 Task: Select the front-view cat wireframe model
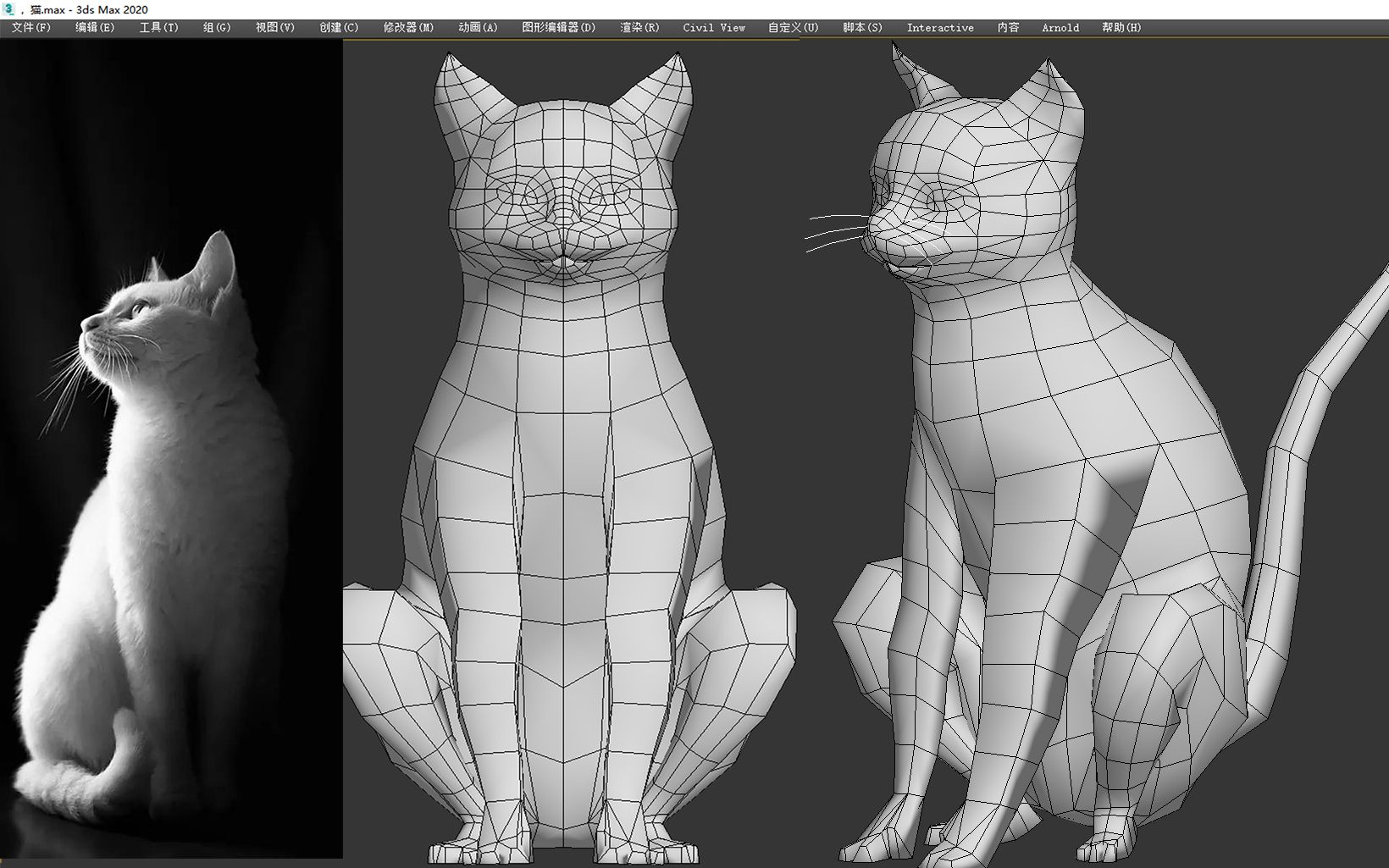tap(569, 457)
